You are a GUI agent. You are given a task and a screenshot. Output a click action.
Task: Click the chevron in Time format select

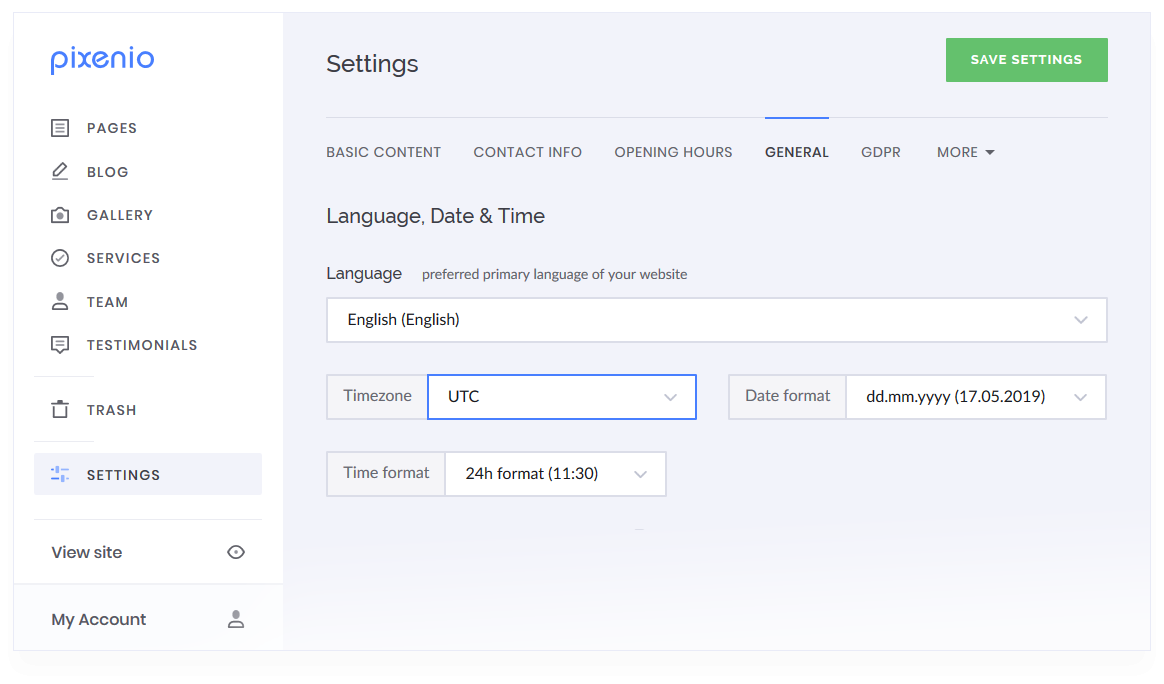click(x=641, y=475)
